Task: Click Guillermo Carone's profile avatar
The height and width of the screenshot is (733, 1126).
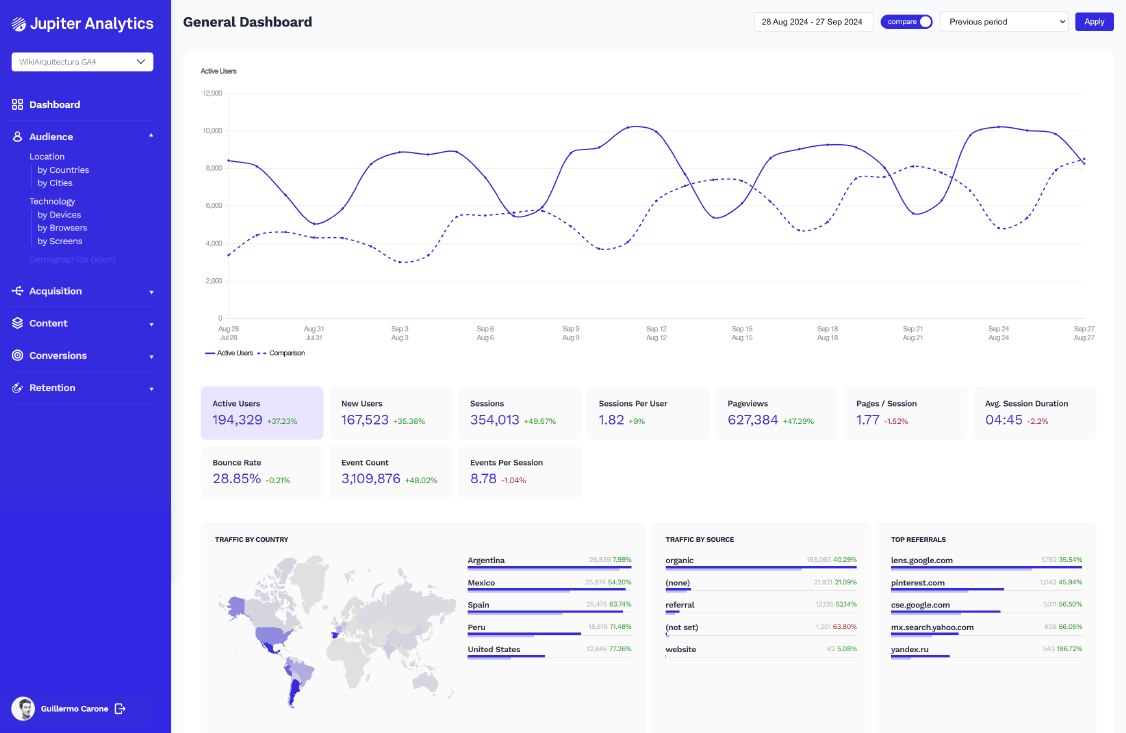Action: pyautogui.click(x=23, y=709)
